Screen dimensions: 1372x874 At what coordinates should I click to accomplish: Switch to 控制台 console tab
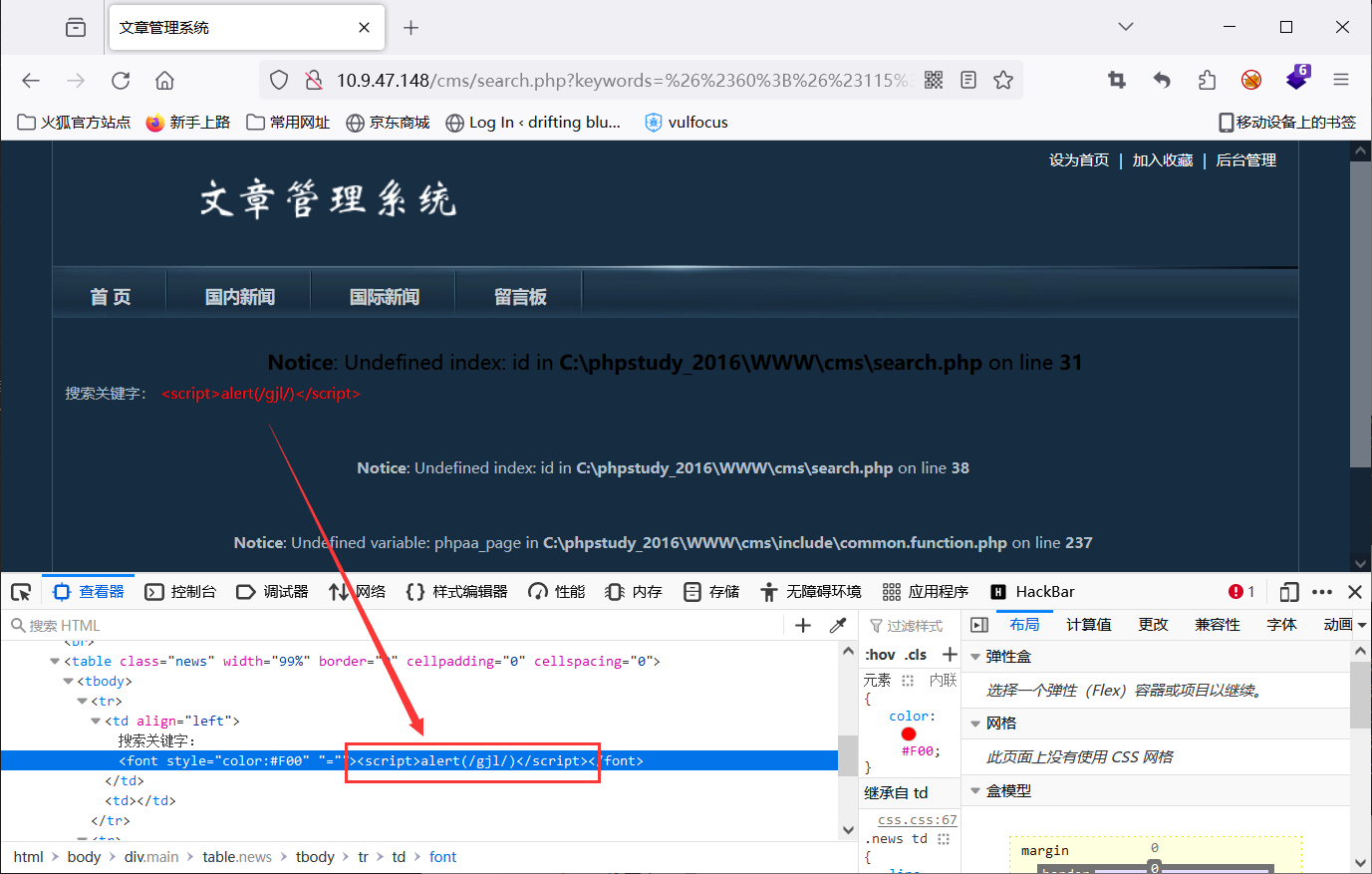click(180, 592)
